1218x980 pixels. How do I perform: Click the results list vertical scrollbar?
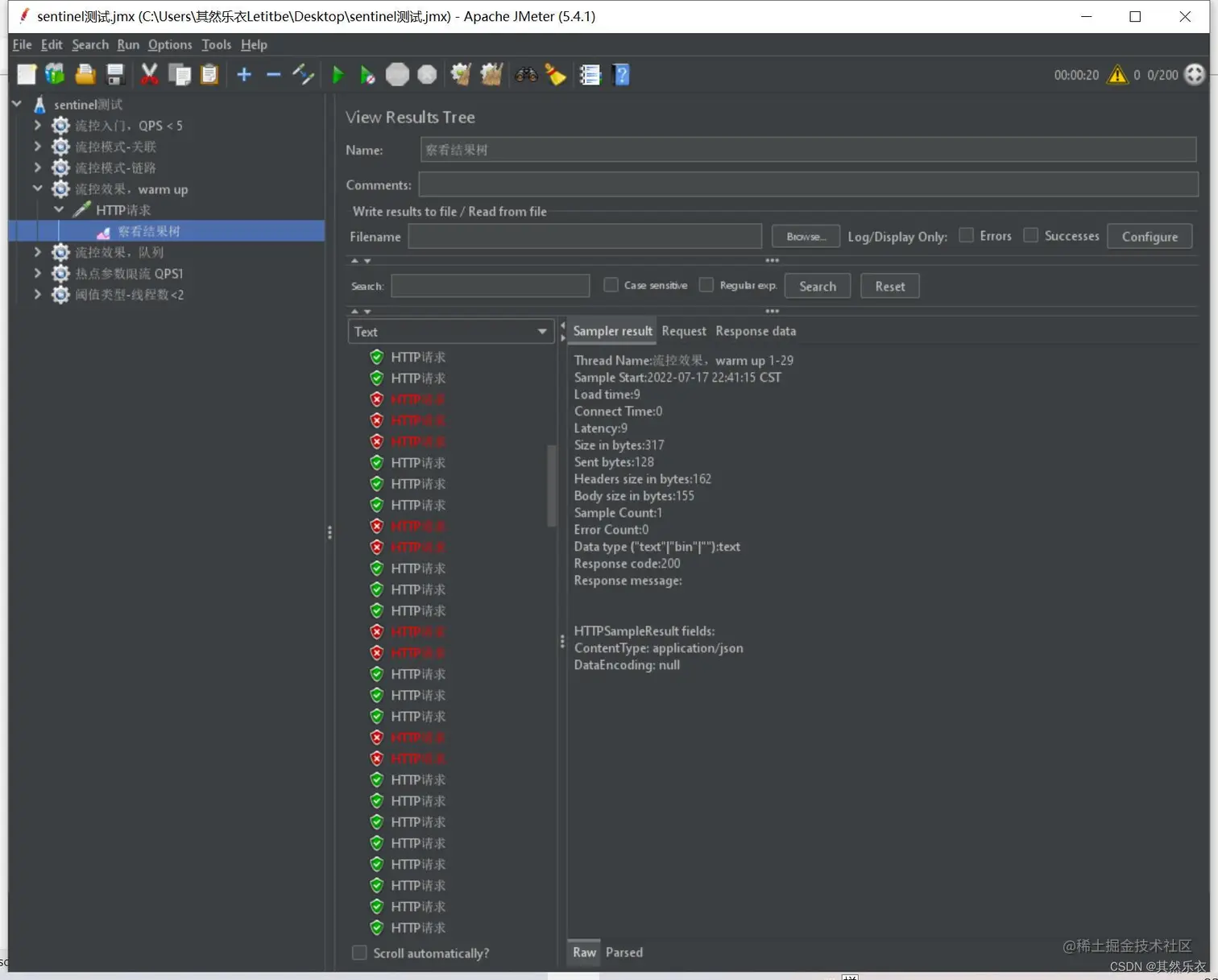tap(552, 486)
